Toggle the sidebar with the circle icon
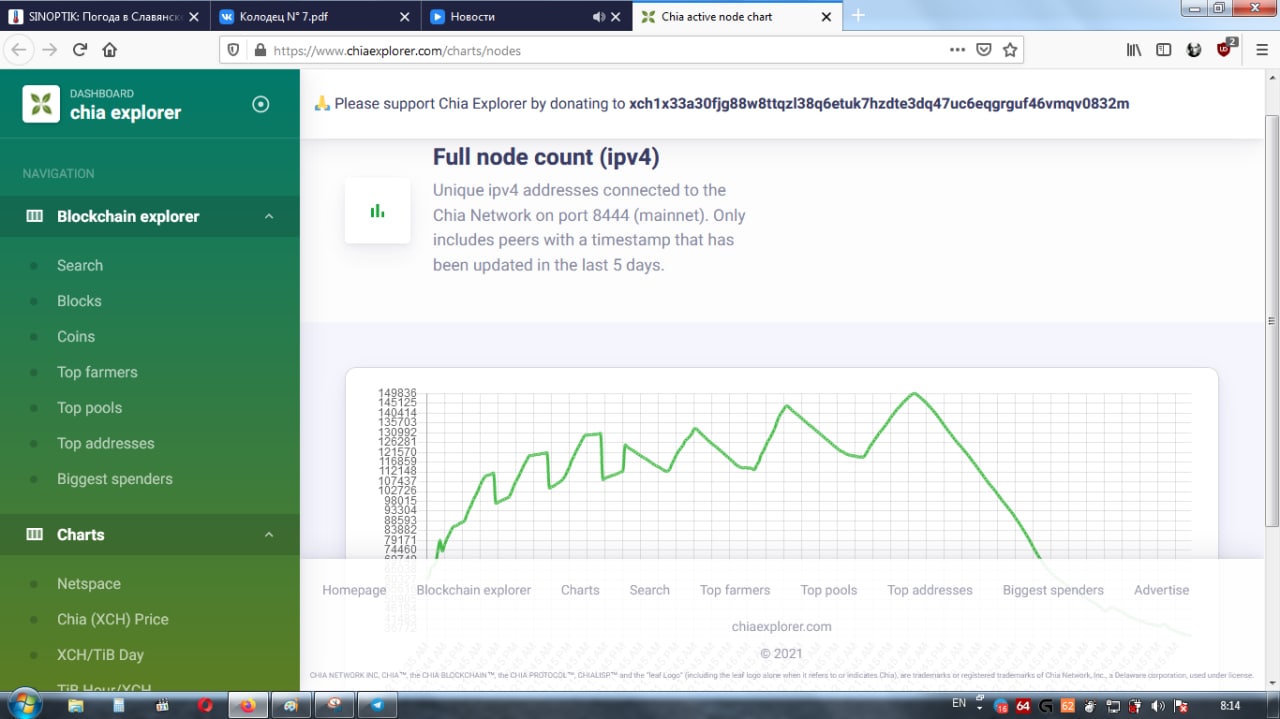Image resolution: width=1280 pixels, height=719 pixels. pyautogui.click(x=261, y=104)
